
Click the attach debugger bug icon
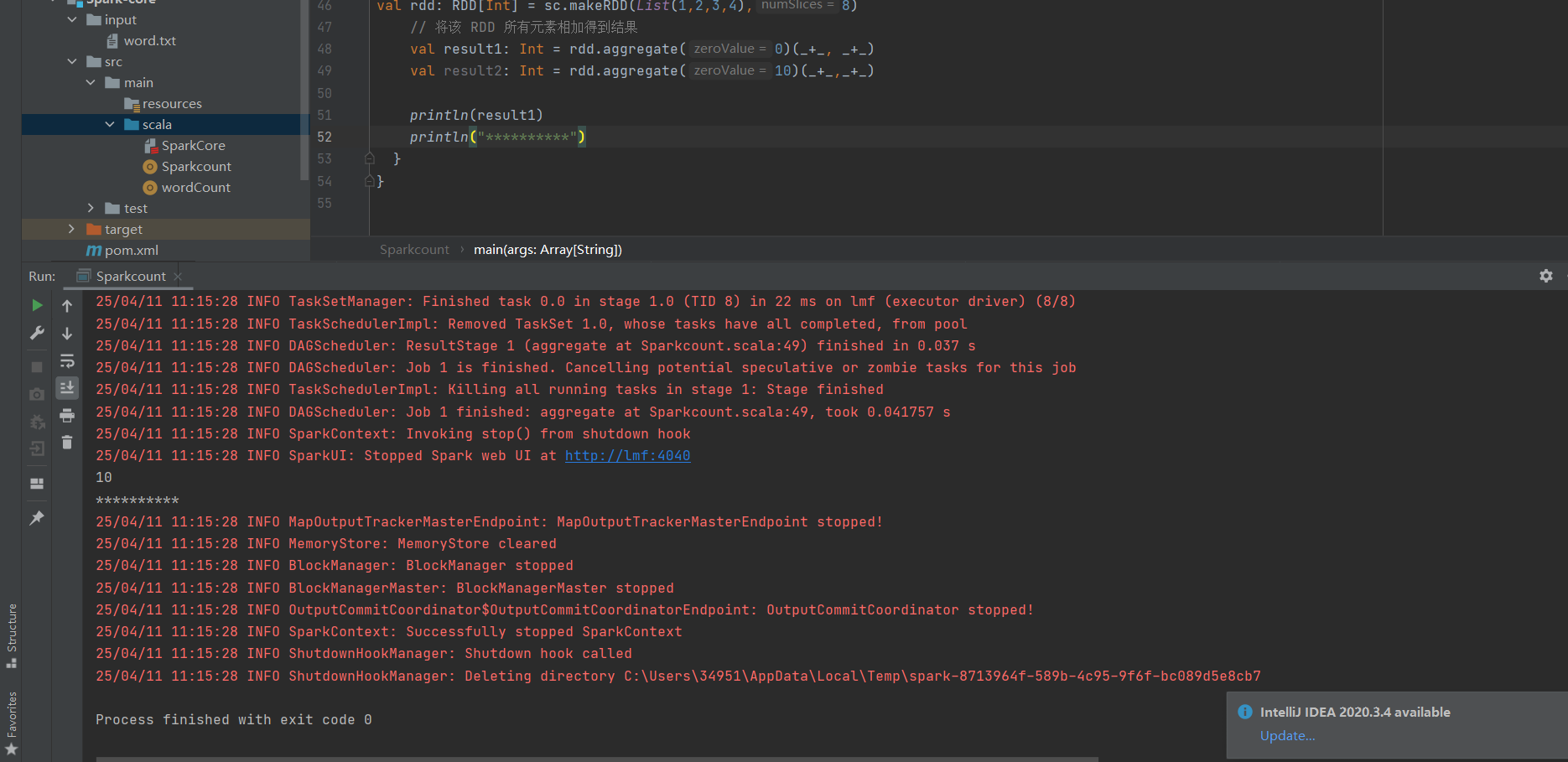click(x=37, y=422)
